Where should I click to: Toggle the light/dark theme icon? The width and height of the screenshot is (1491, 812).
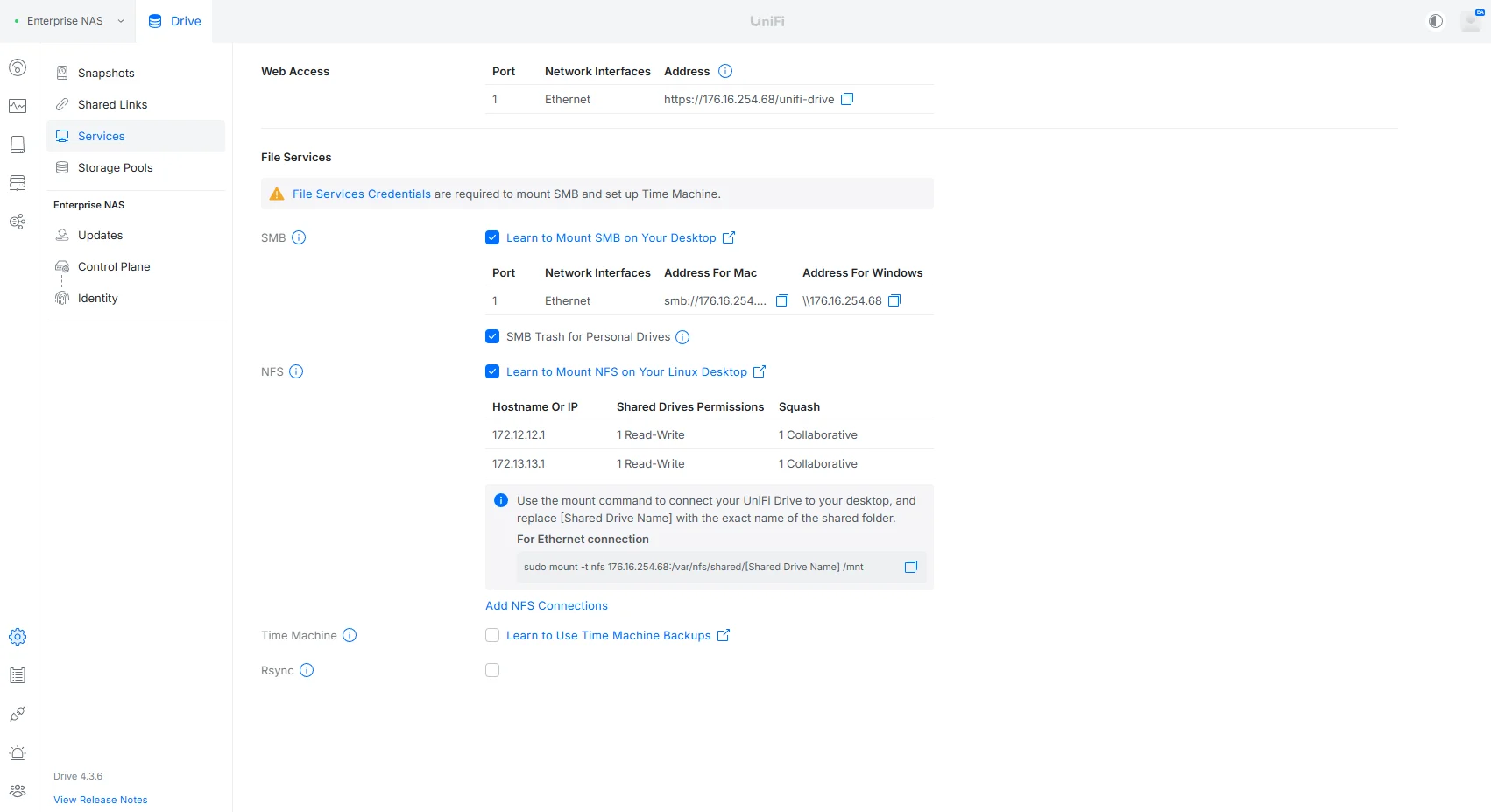tap(1436, 21)
